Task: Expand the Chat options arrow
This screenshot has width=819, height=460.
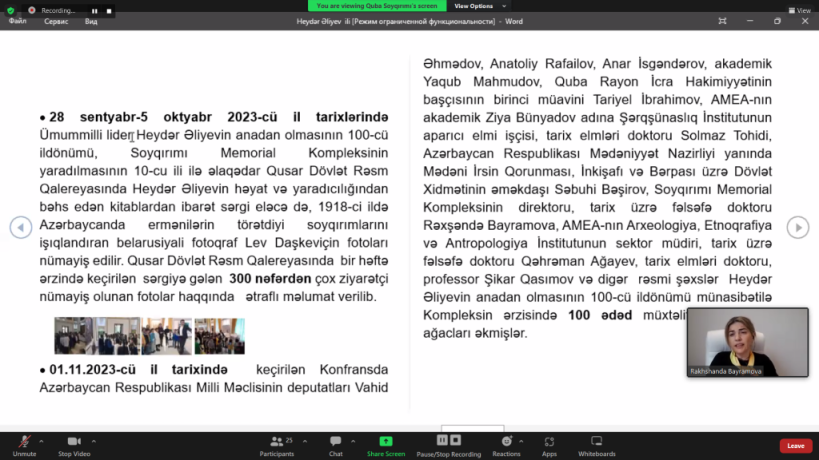Action: click(x=353, y=442)
